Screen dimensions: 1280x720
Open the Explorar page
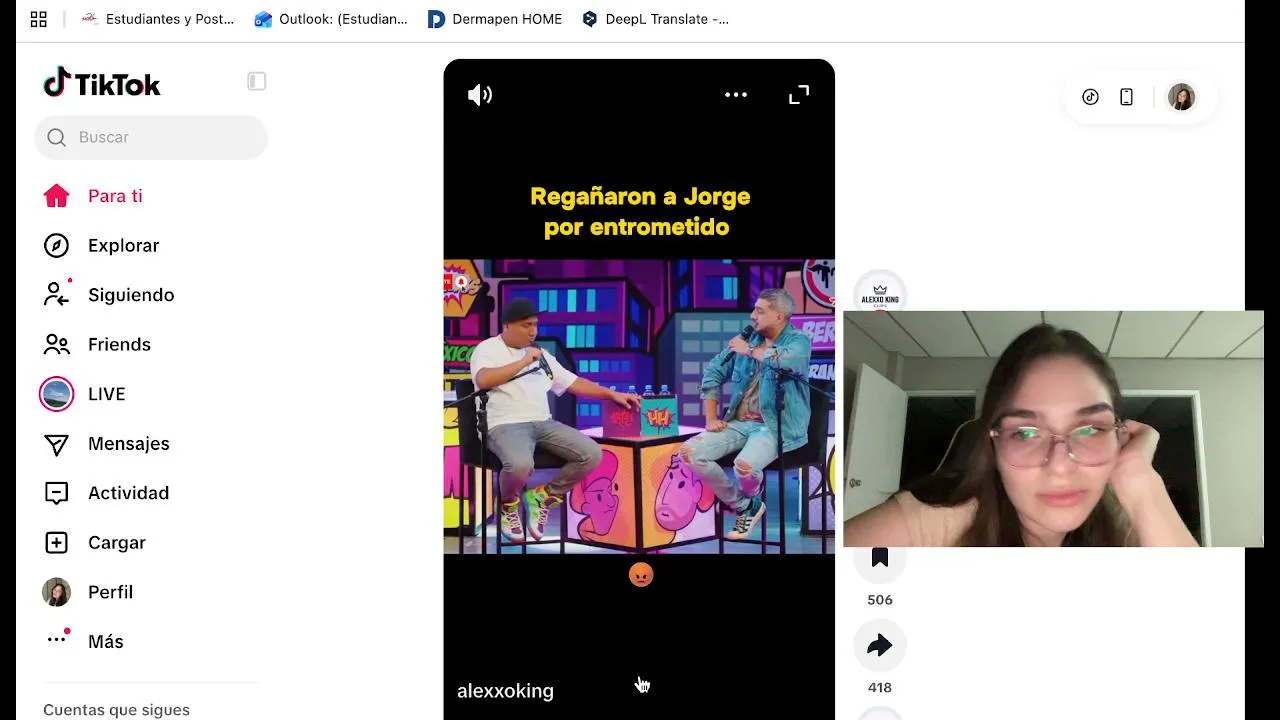point(101,246)
